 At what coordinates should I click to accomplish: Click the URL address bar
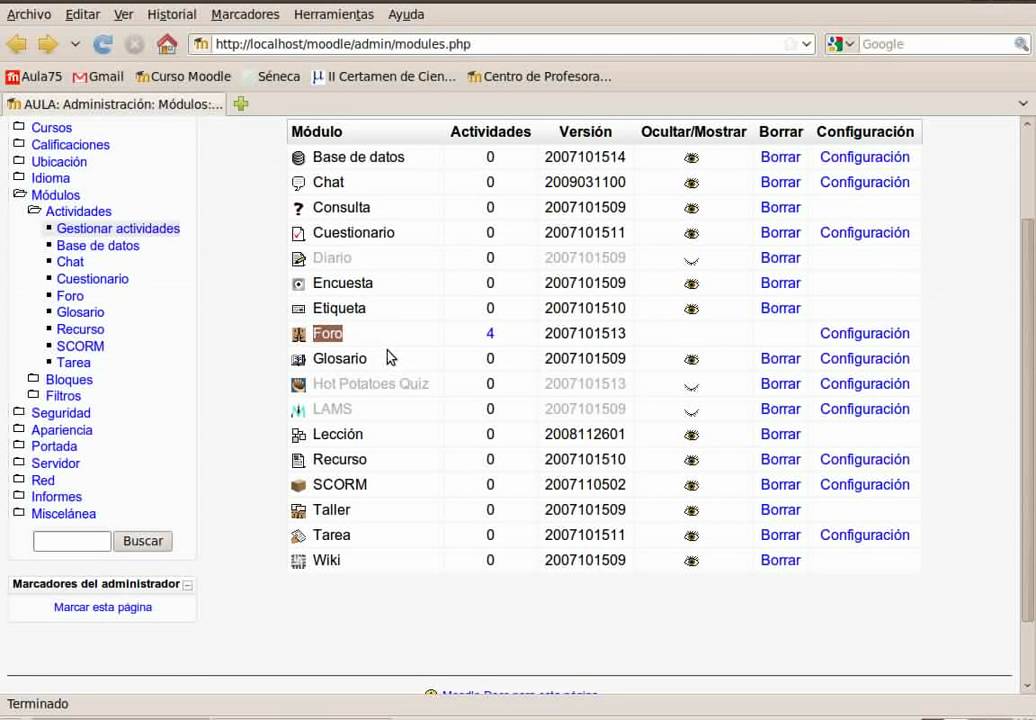500,44
